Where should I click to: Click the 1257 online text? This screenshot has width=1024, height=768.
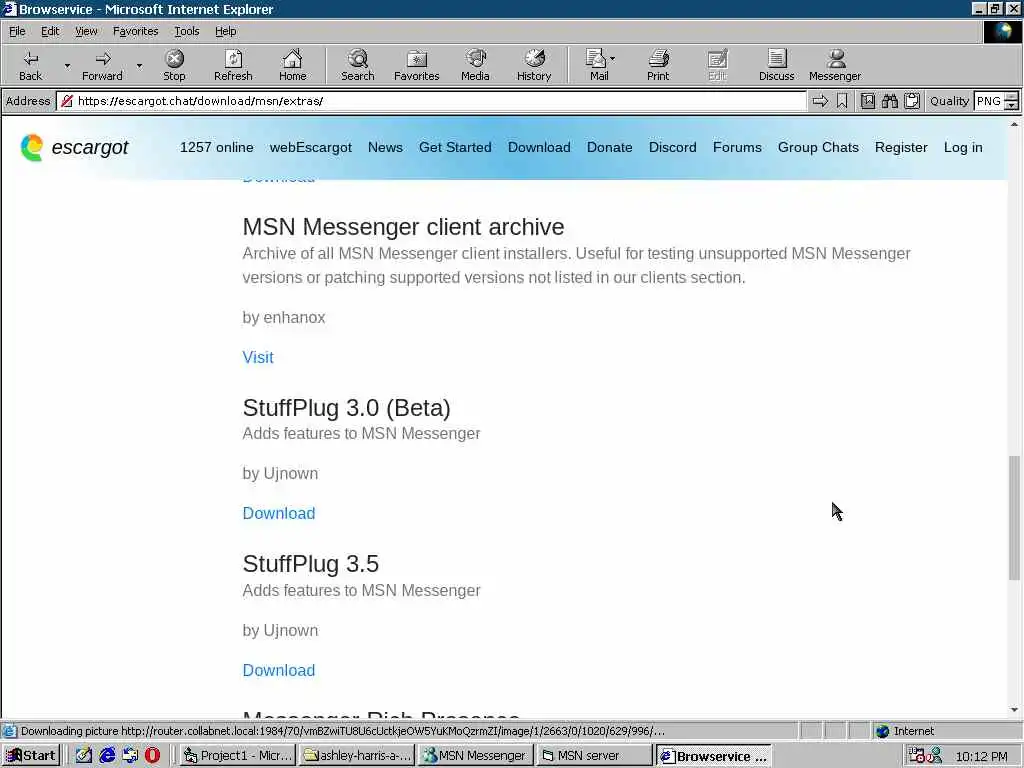coord(217,148)
